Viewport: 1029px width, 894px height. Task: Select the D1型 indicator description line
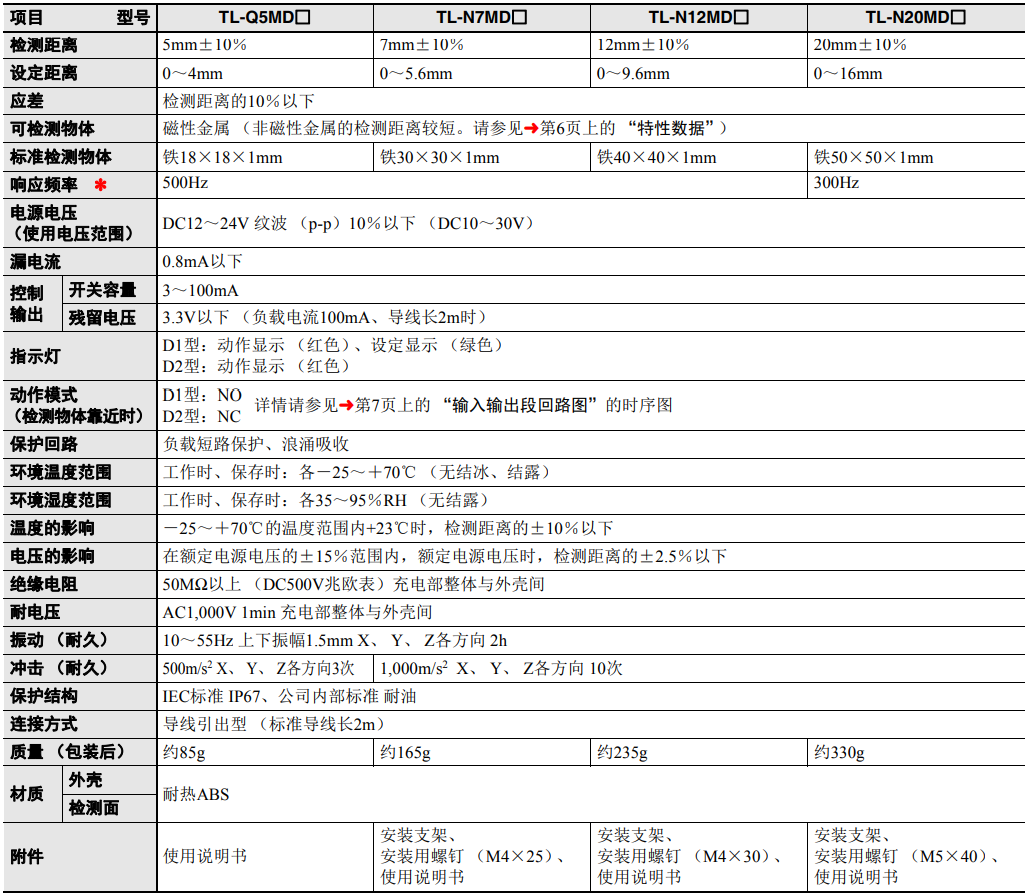[x=334, y=345]
